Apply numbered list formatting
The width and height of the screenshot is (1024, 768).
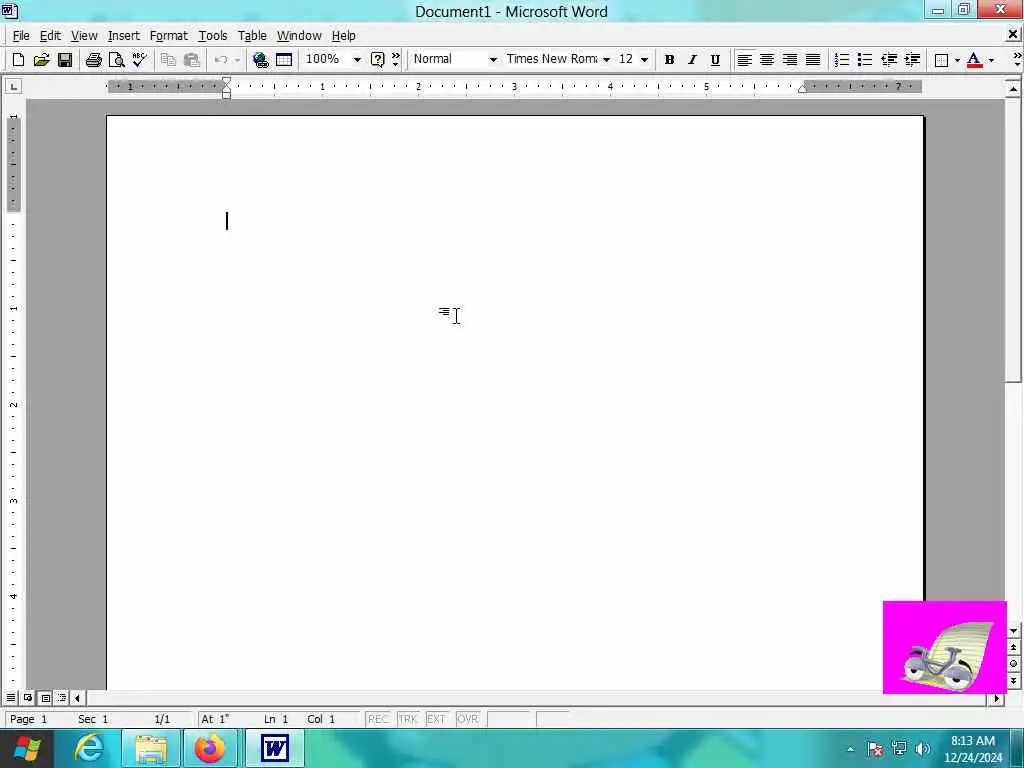click(842, 60)
